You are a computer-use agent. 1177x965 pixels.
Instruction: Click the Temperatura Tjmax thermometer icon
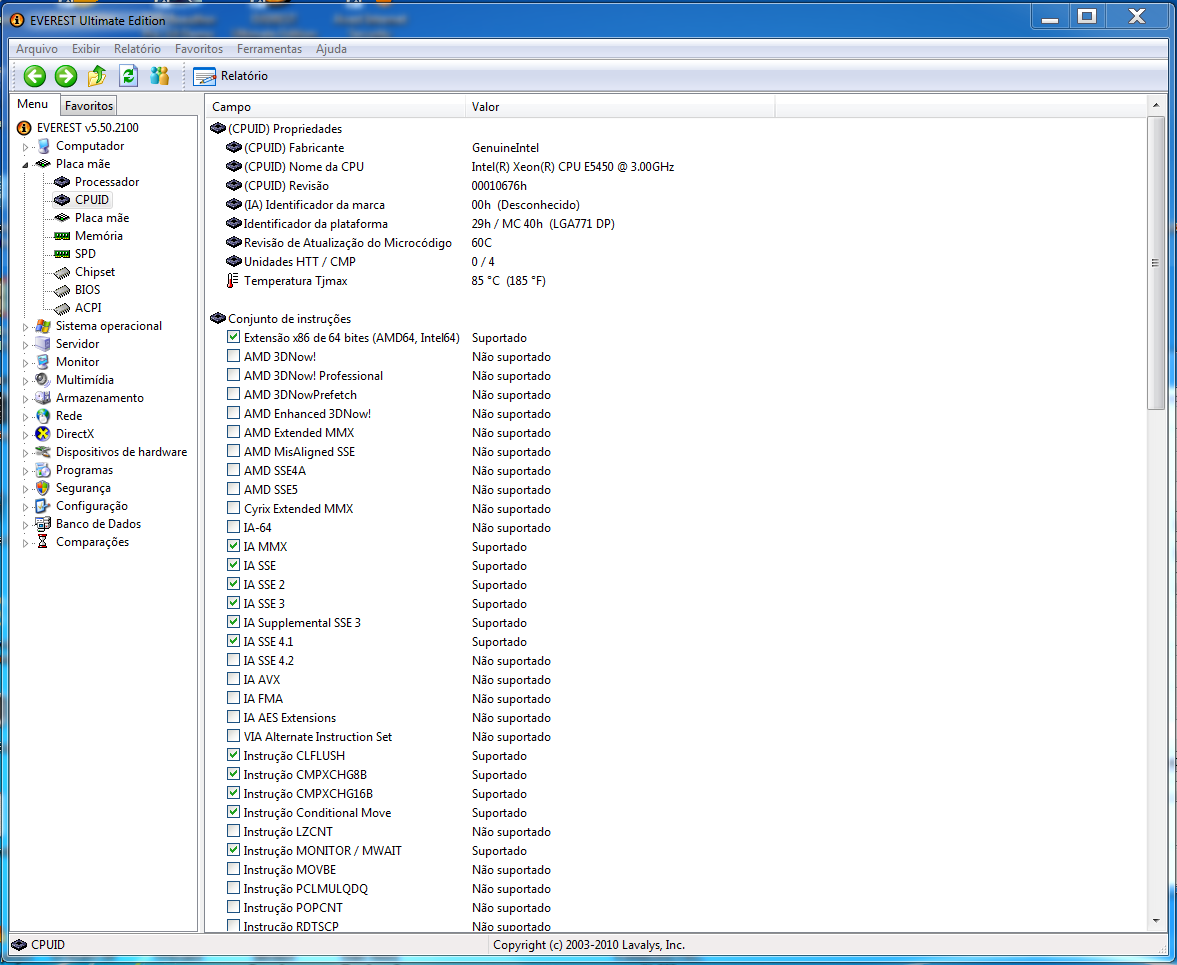click(233, 281)
